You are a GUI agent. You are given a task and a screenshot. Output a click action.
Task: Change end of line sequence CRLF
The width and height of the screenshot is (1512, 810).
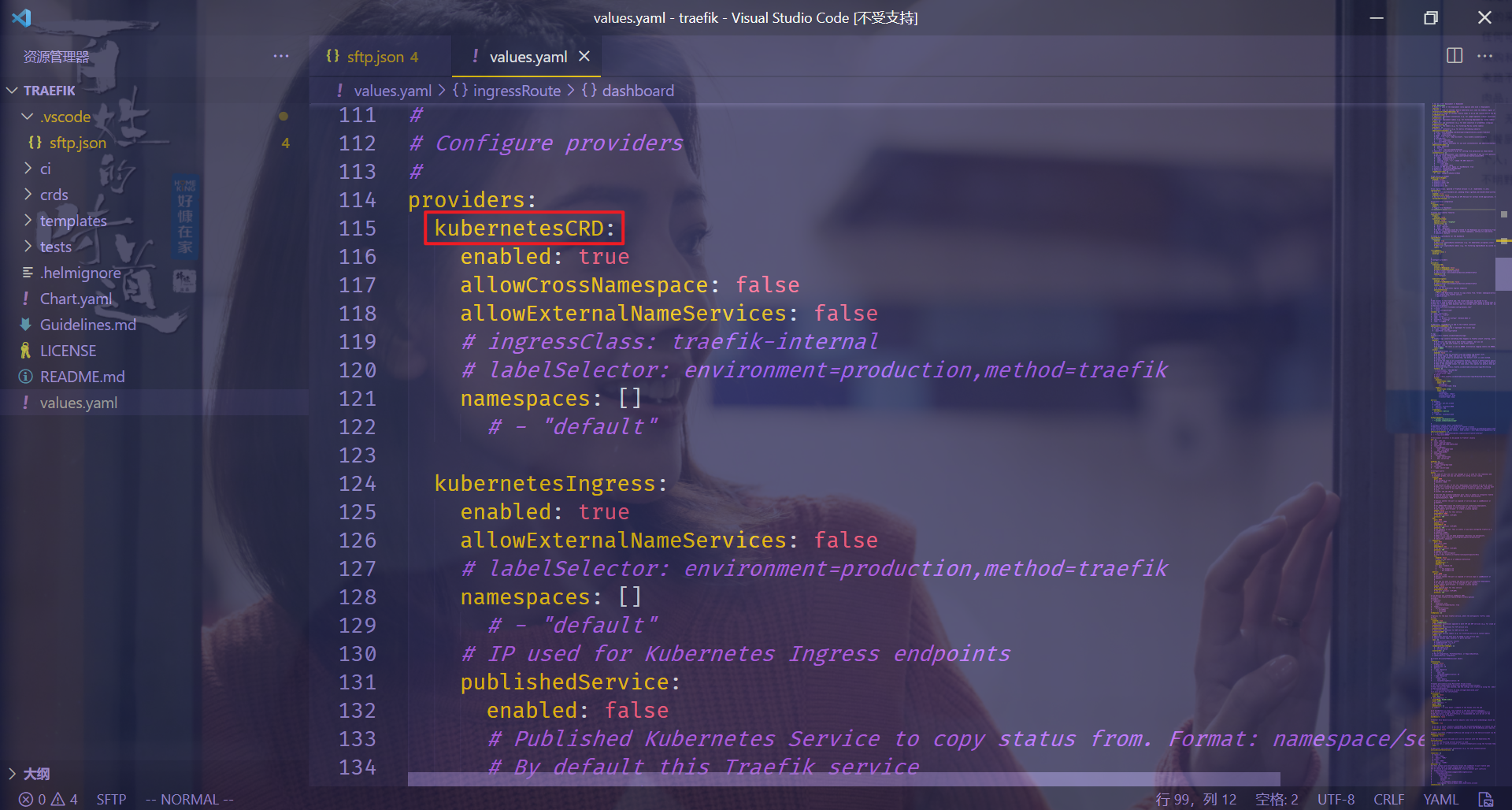(x=1388, y=799)
